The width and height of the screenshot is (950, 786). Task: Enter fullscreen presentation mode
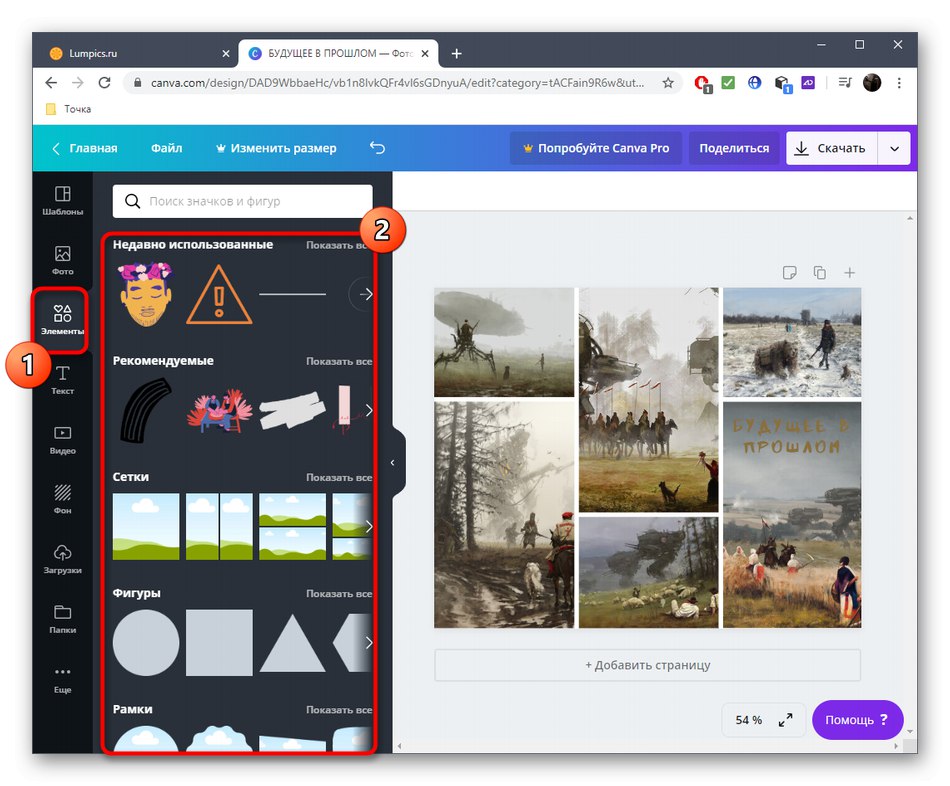pyautogui.click(x=785, y=720)
